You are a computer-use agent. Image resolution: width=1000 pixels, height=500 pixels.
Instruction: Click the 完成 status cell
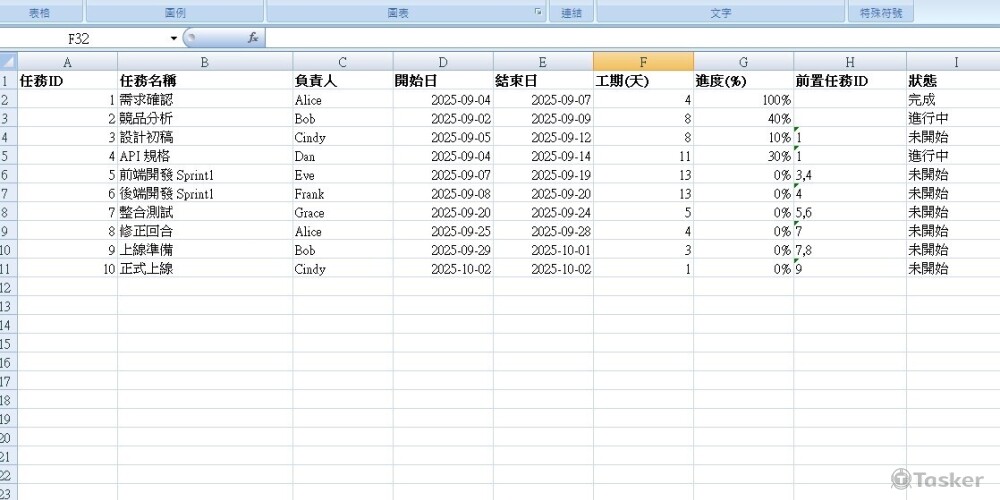pos(953,100)
